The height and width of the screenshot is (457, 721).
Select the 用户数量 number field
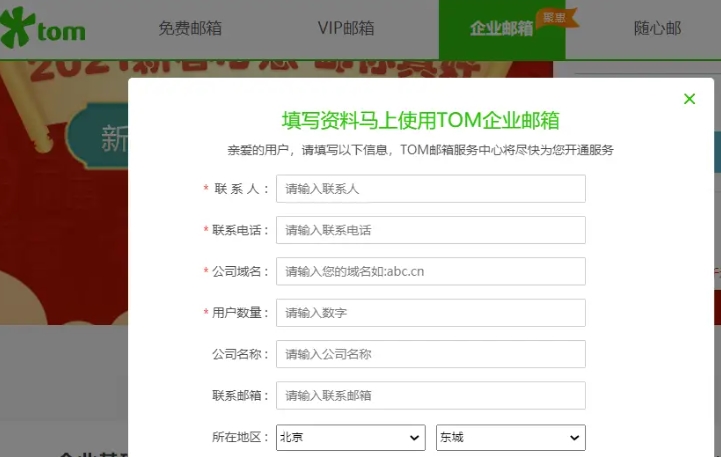pos(430,313)
